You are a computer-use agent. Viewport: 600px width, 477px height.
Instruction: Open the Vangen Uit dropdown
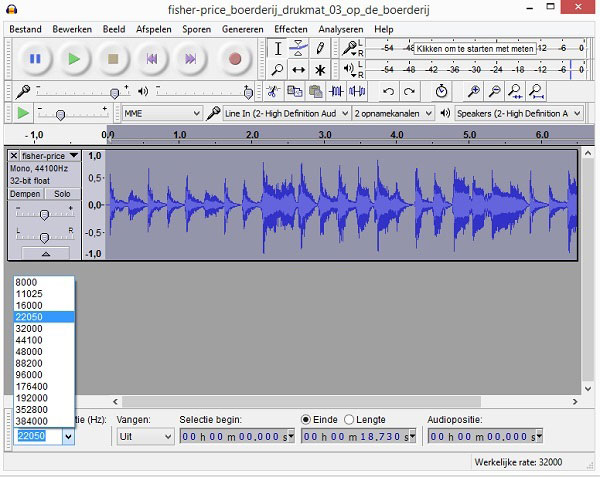145,436
